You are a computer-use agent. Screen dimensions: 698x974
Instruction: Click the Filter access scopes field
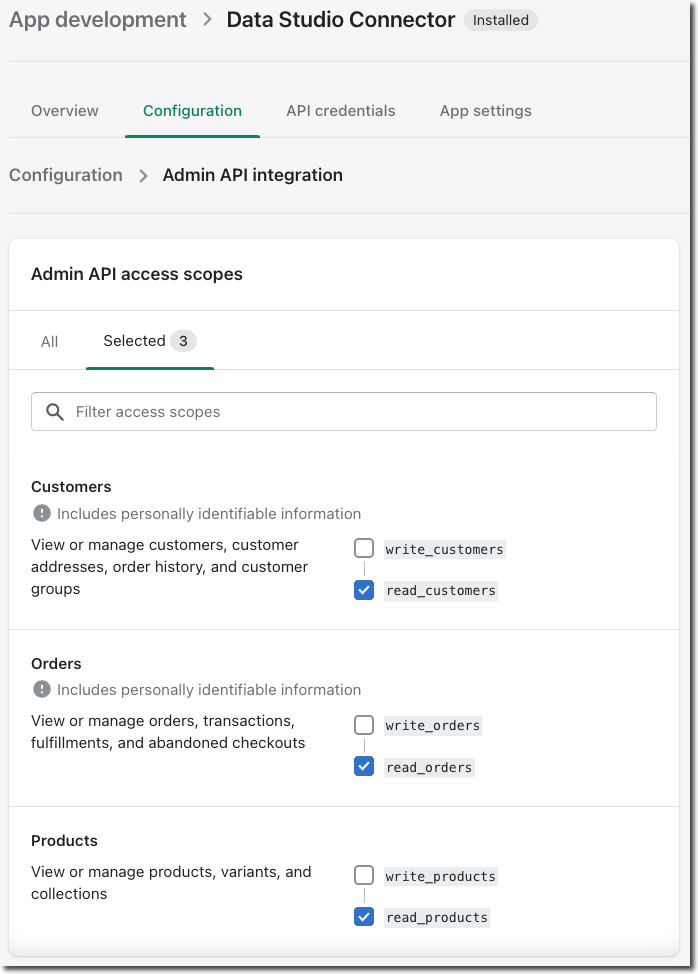[344, 411]
